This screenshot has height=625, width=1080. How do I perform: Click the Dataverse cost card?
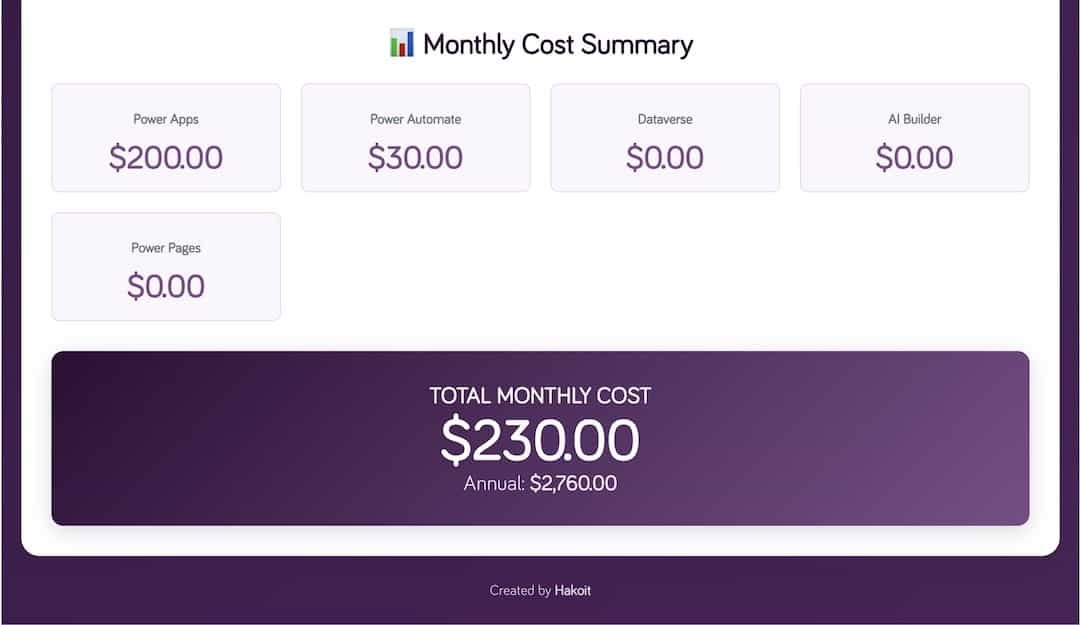tap(664, 137)
